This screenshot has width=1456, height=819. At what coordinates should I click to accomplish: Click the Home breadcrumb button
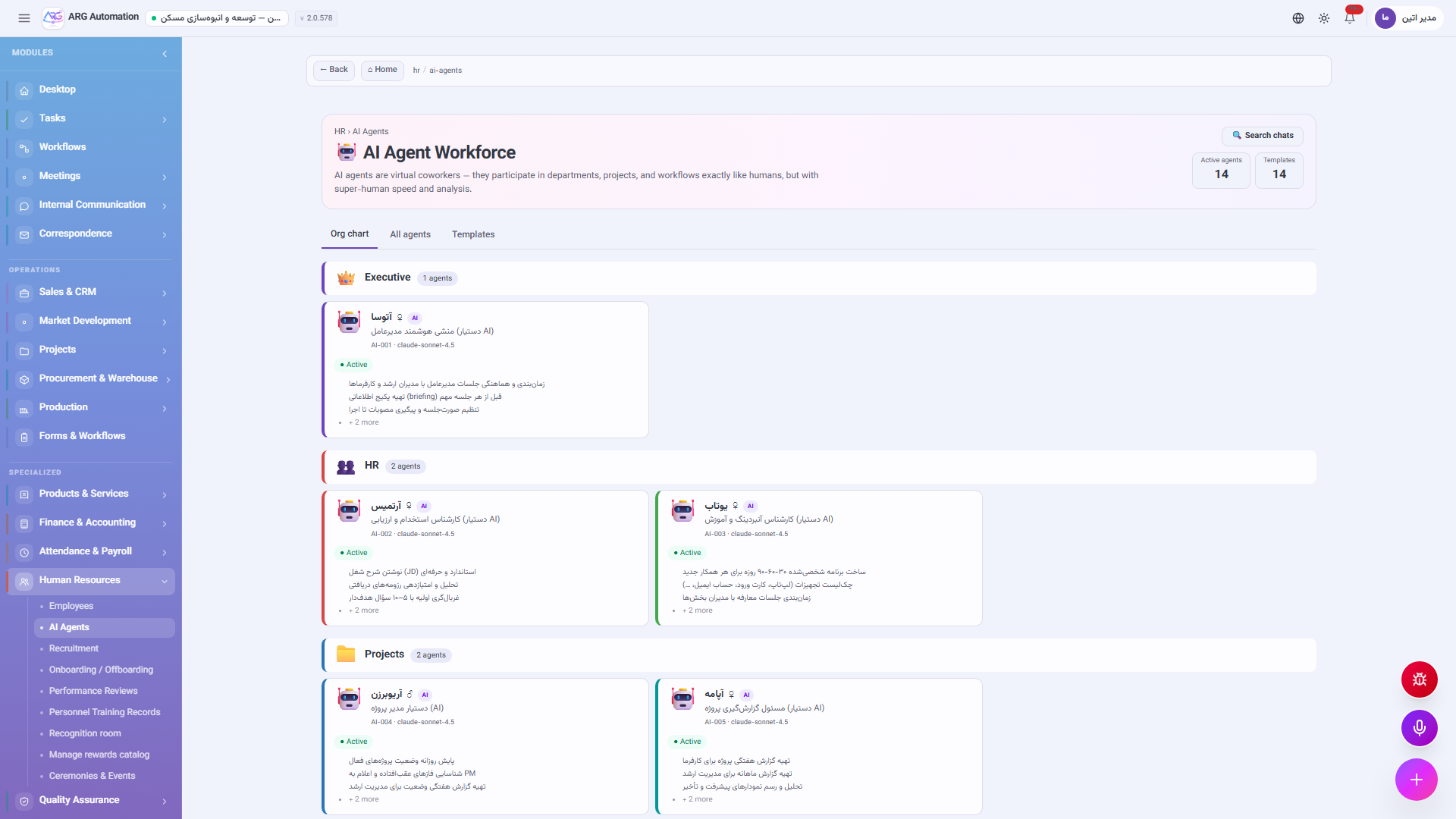click(382, 71)
